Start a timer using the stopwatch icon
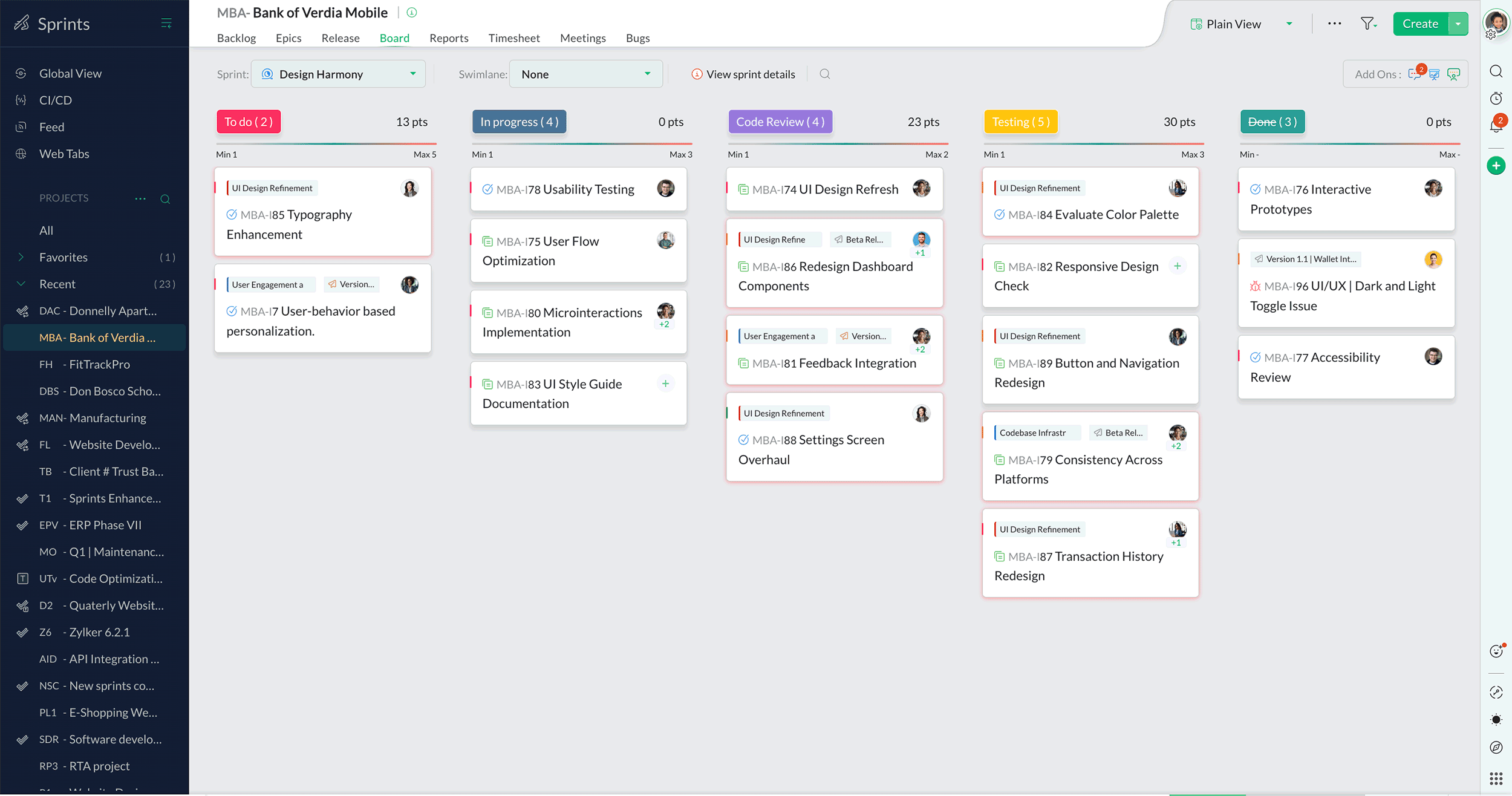The width and height of the screenshot is (1512, 796). [x=1497, y=97]
